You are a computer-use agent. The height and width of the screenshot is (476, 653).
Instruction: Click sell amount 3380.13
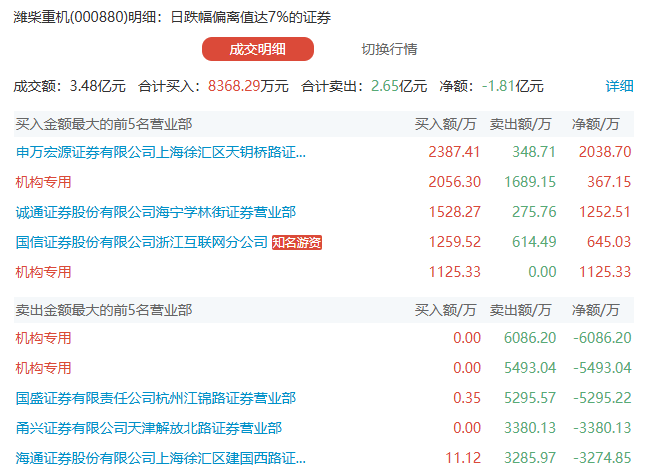pos(530,428)
